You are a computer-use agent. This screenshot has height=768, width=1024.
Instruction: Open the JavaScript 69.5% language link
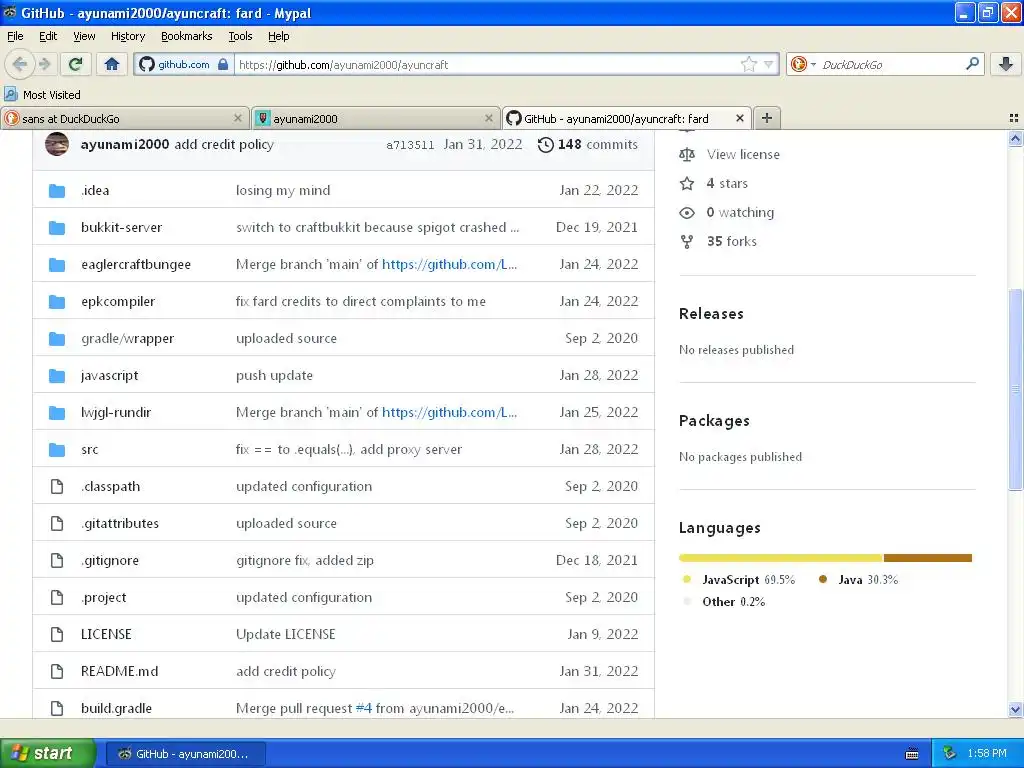point(748,580)
